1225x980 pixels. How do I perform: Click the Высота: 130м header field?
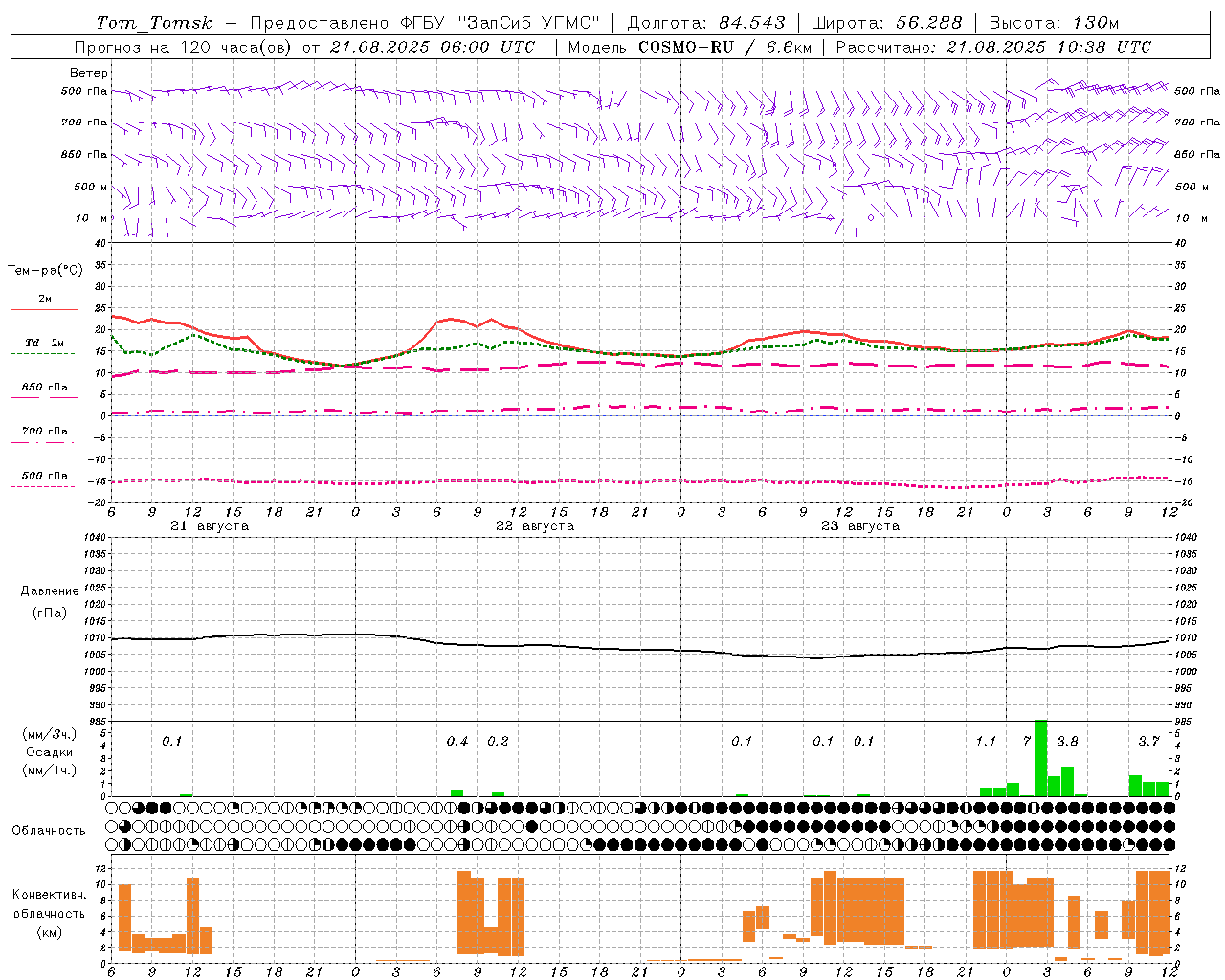click(1053, 23)
